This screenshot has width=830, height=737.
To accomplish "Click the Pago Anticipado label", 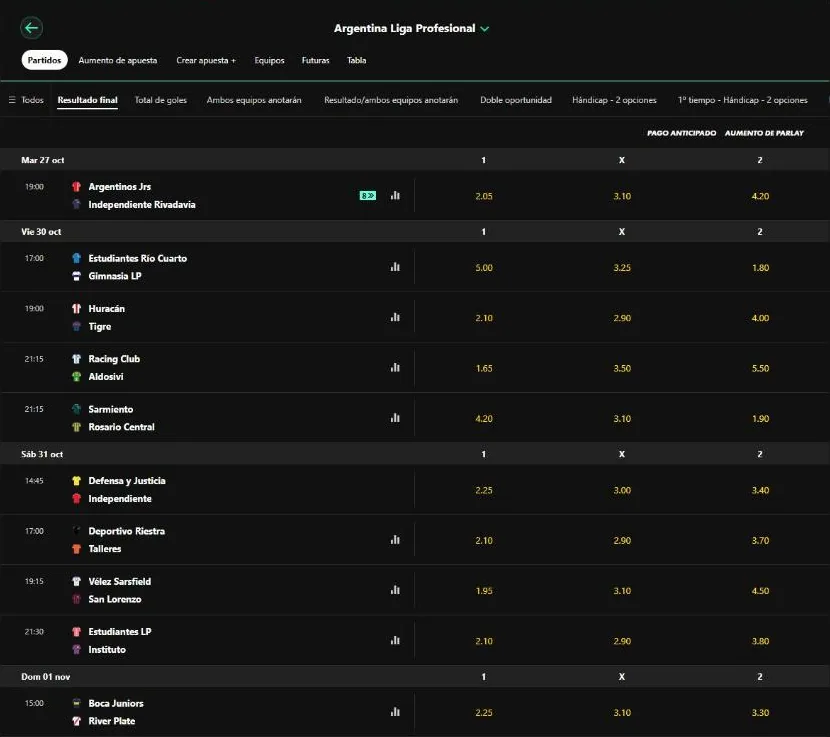I will coord(681,133).
